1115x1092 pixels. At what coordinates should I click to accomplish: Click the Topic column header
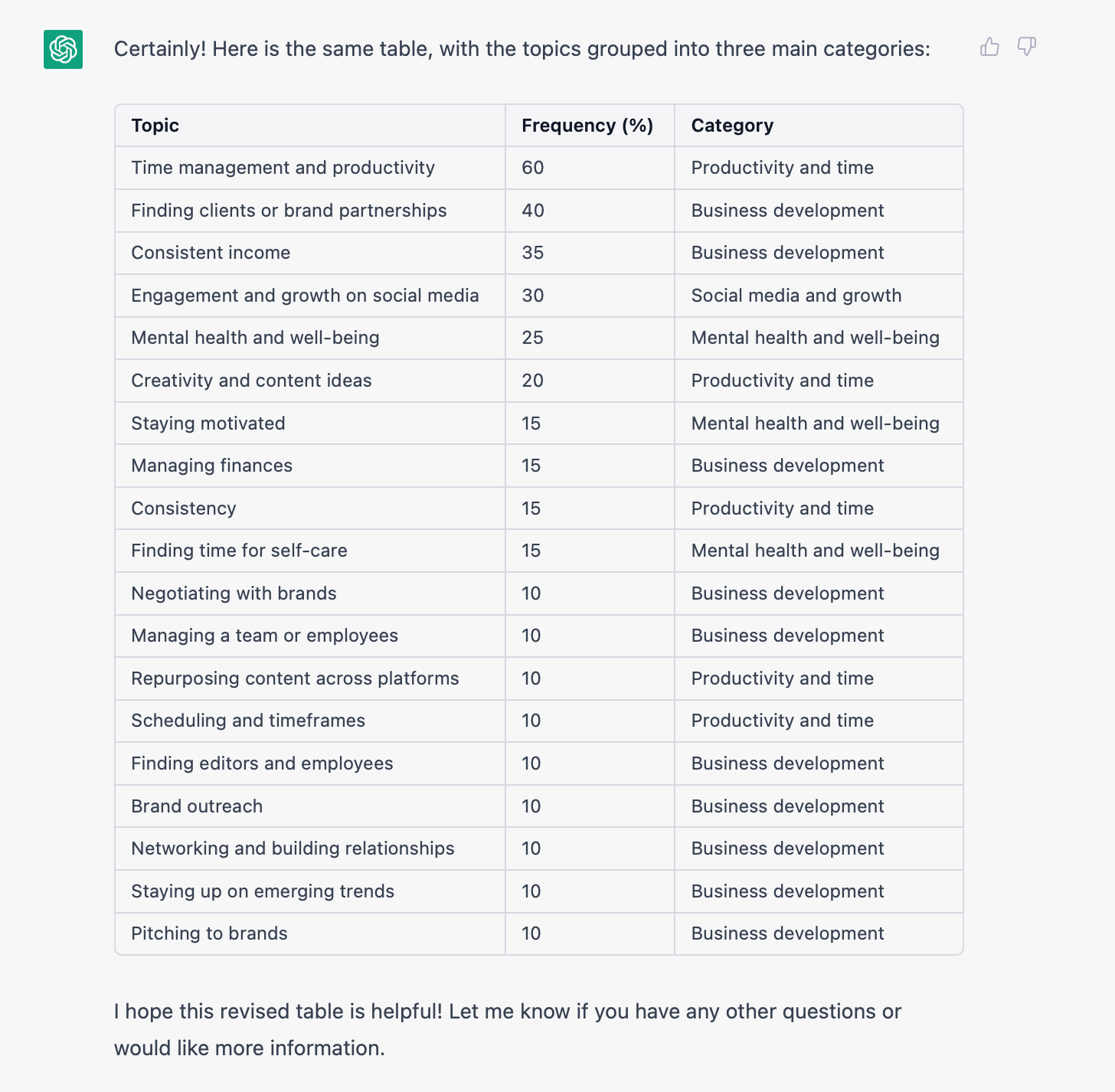[x=155, y=126]
